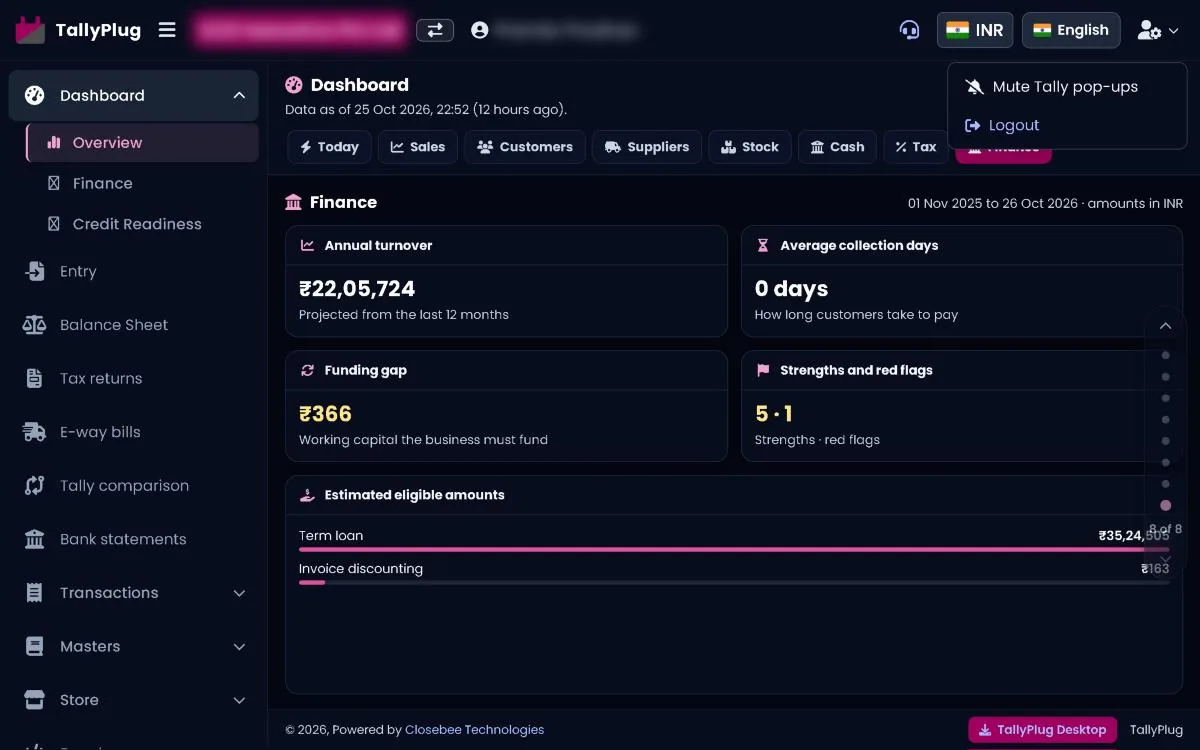The width and height of the screenshot is (1200, 750).
Task: Expand the Transactions sidebar menu
Action: pyautogui.click(x=133, y=593)
